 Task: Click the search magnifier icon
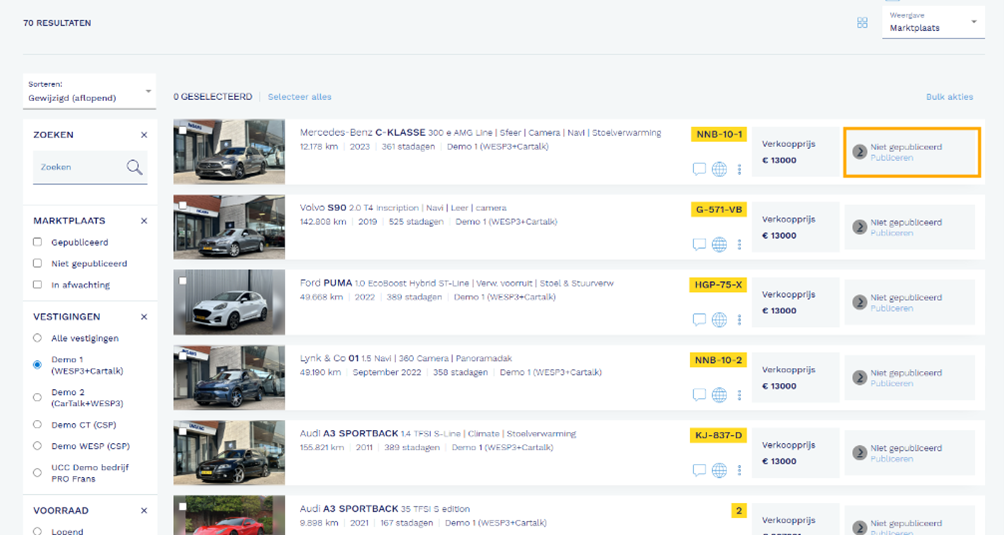134,167
